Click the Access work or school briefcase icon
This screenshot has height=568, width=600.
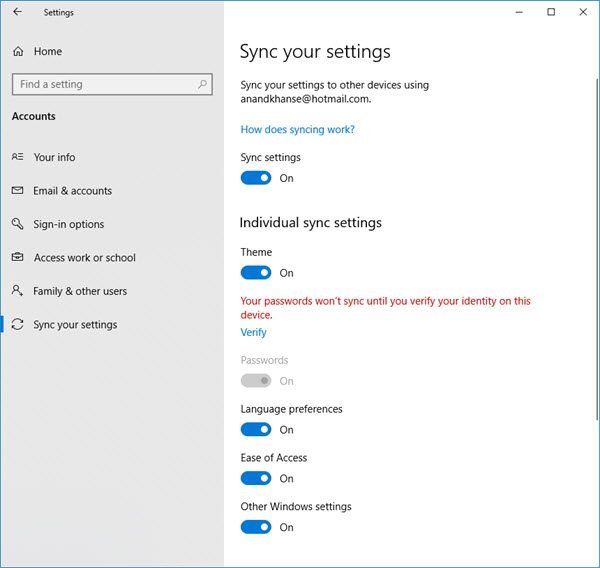coord(17,258)
